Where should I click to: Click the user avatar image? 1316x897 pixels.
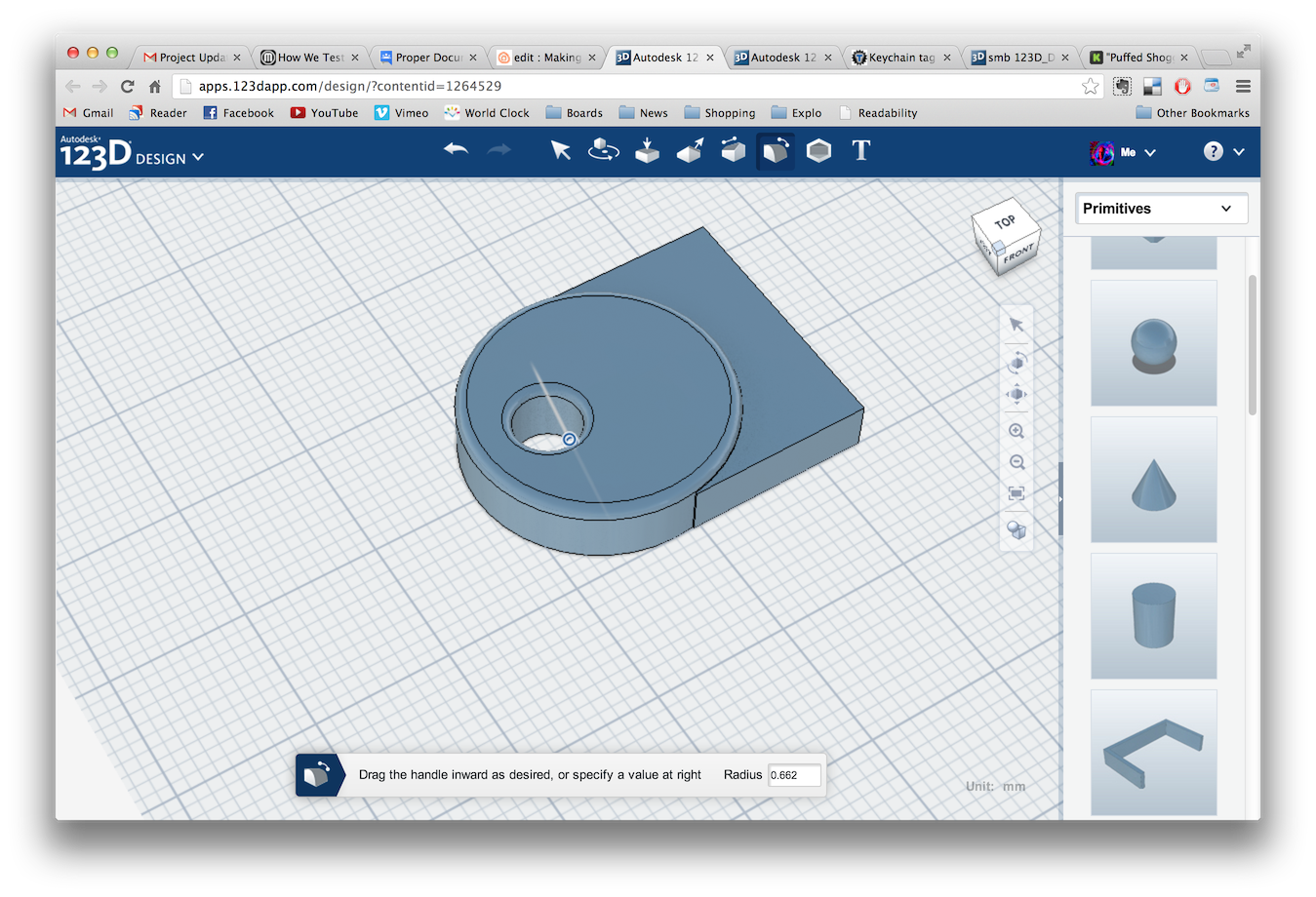coord(1102,152)
